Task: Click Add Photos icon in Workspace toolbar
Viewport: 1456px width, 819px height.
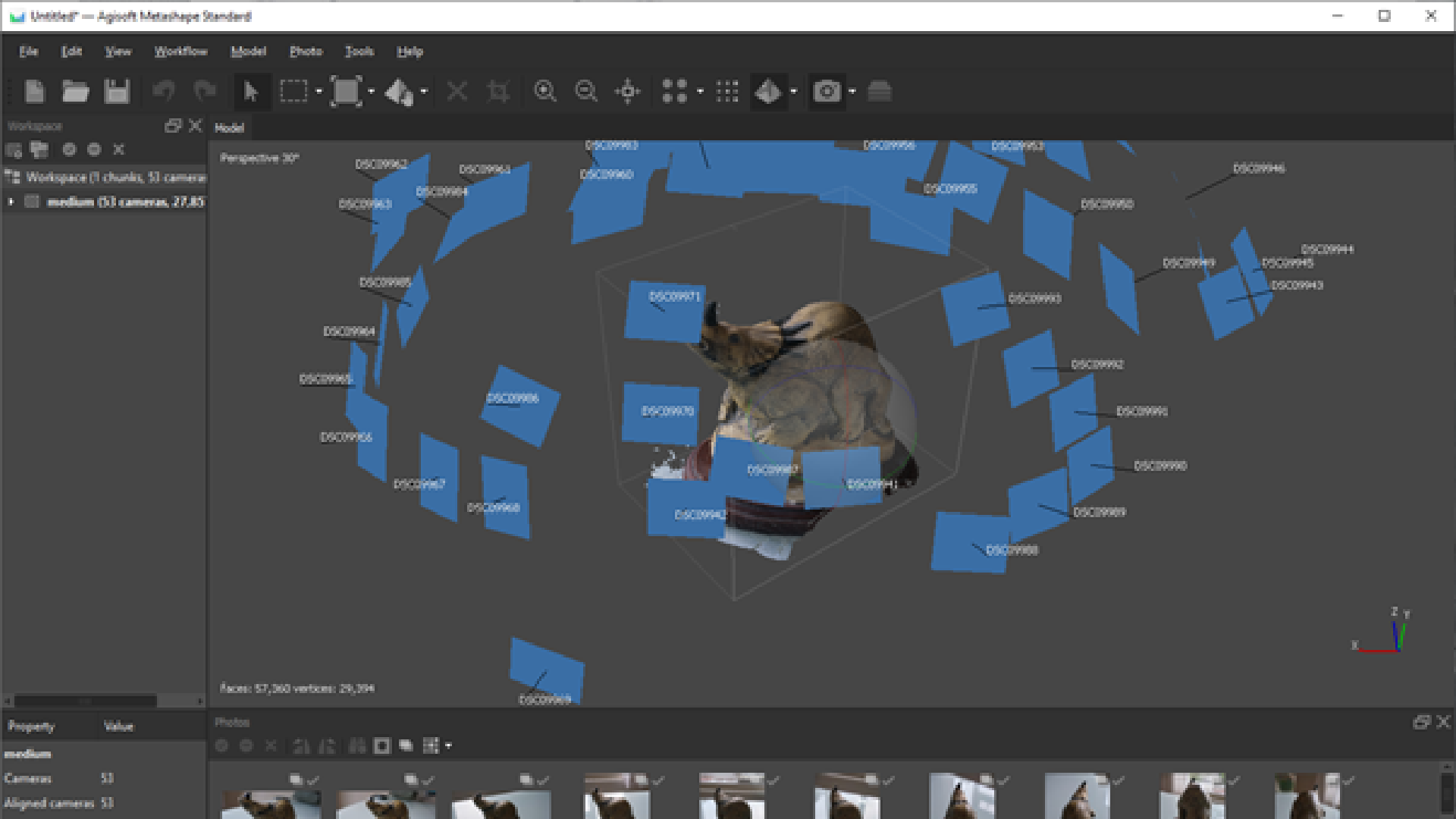Action: click(39, 150)
